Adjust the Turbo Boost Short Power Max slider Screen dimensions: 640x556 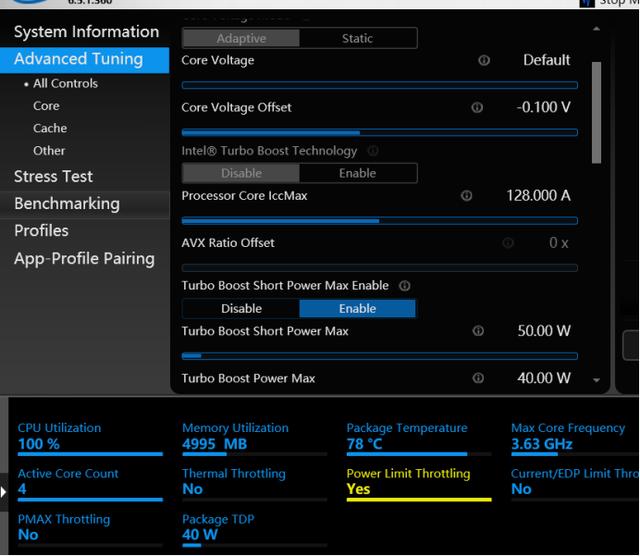pos(380,356)
